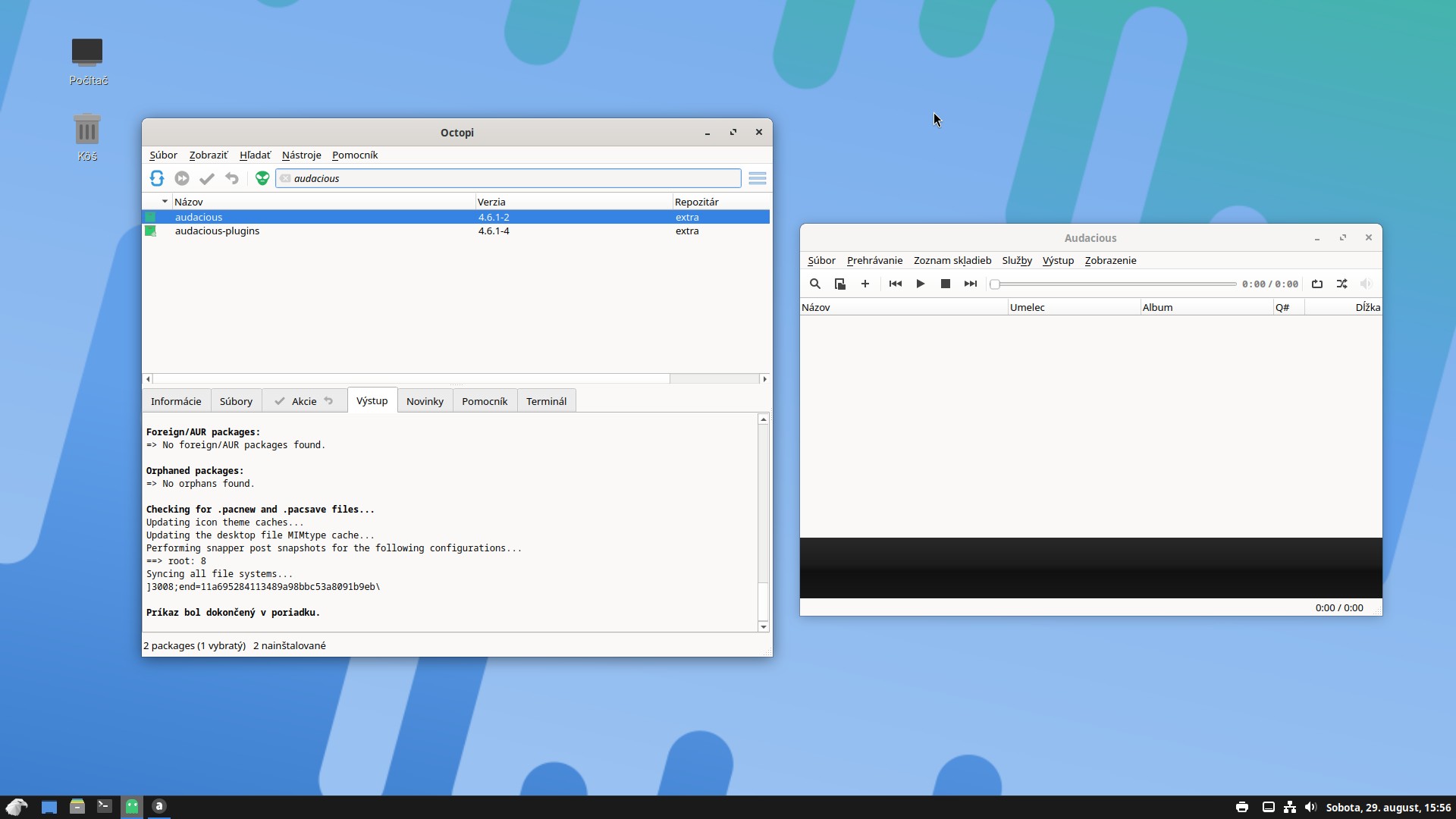This screenshot has height=819, width=1456.
Task: Open the Pomocník menu in Octopi
Action: tap(355, 155)
